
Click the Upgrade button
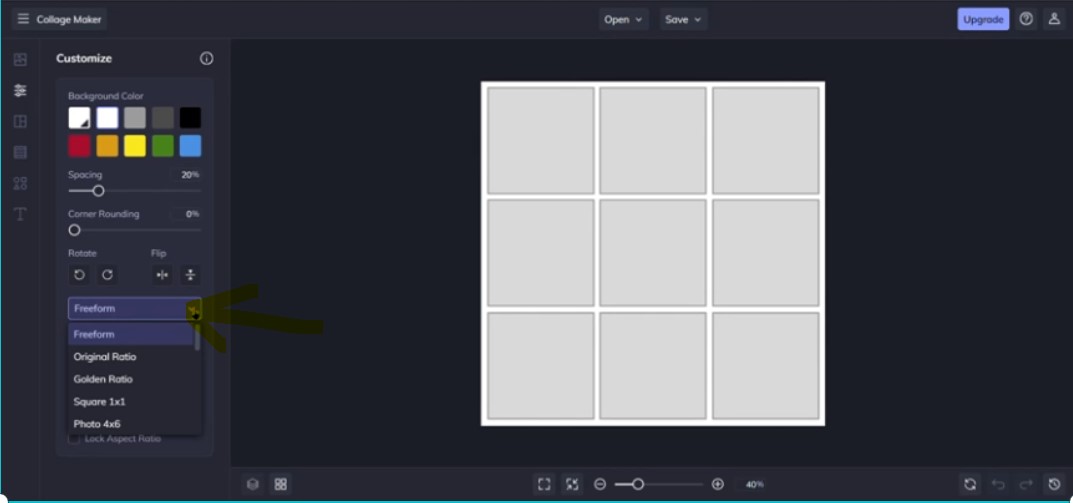[982, 19]
